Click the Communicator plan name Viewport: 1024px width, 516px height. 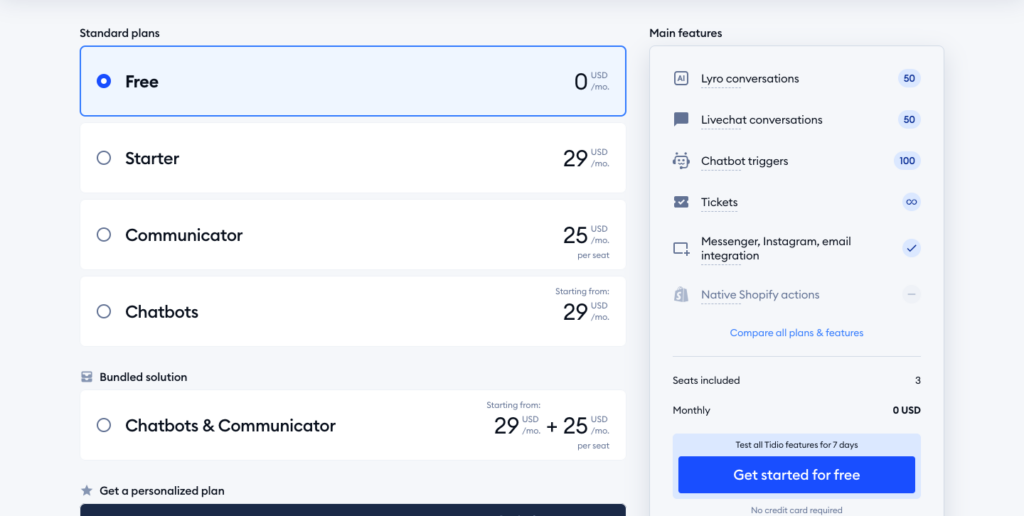click(x=184, y=234)
